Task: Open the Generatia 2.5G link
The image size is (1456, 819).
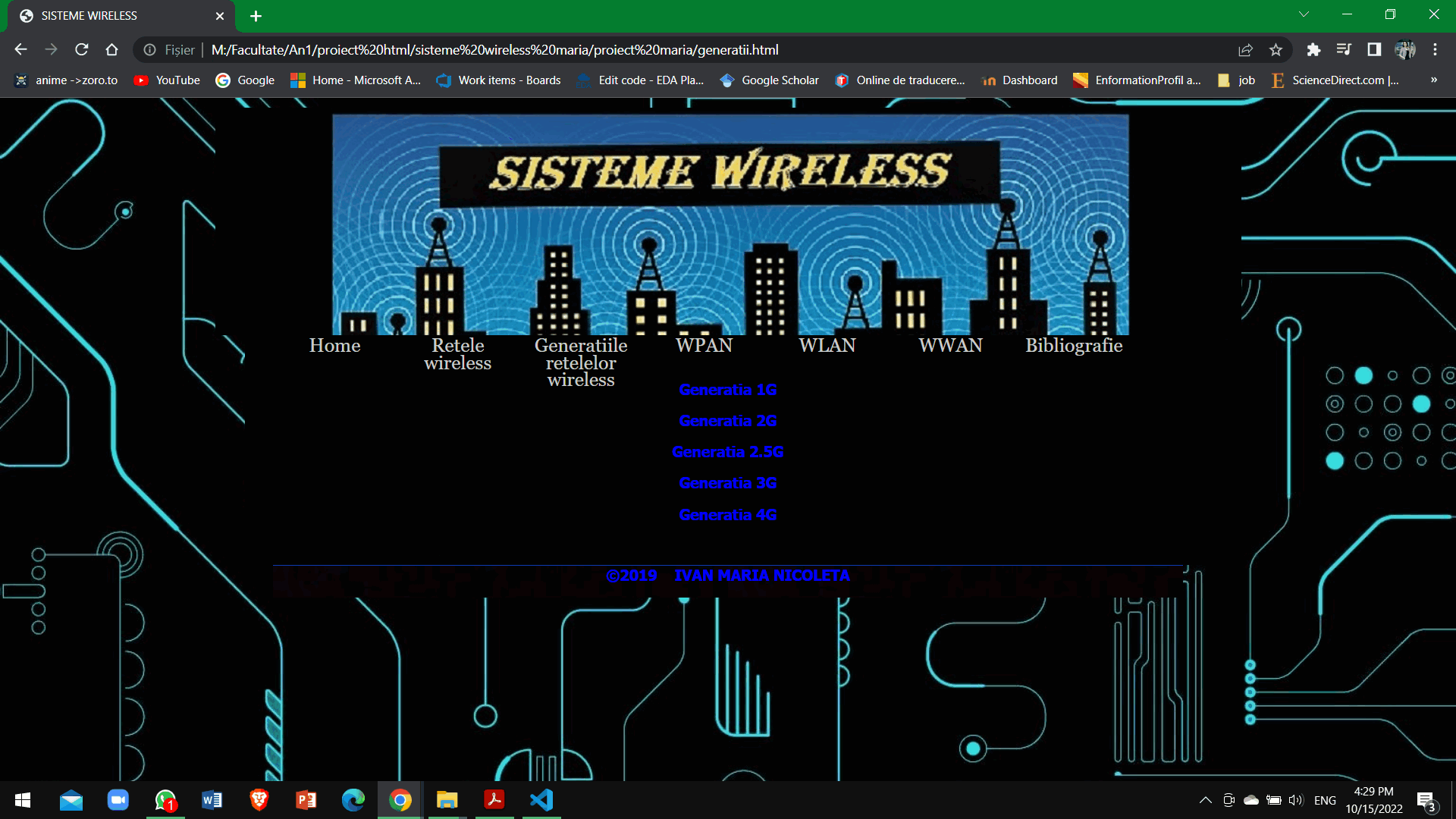Action: tap(727, 452)
